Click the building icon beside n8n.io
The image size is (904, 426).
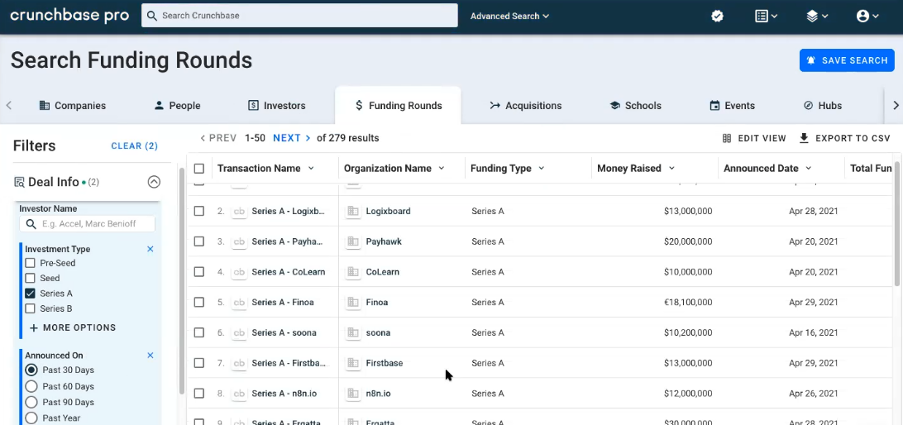click(352, 393)
